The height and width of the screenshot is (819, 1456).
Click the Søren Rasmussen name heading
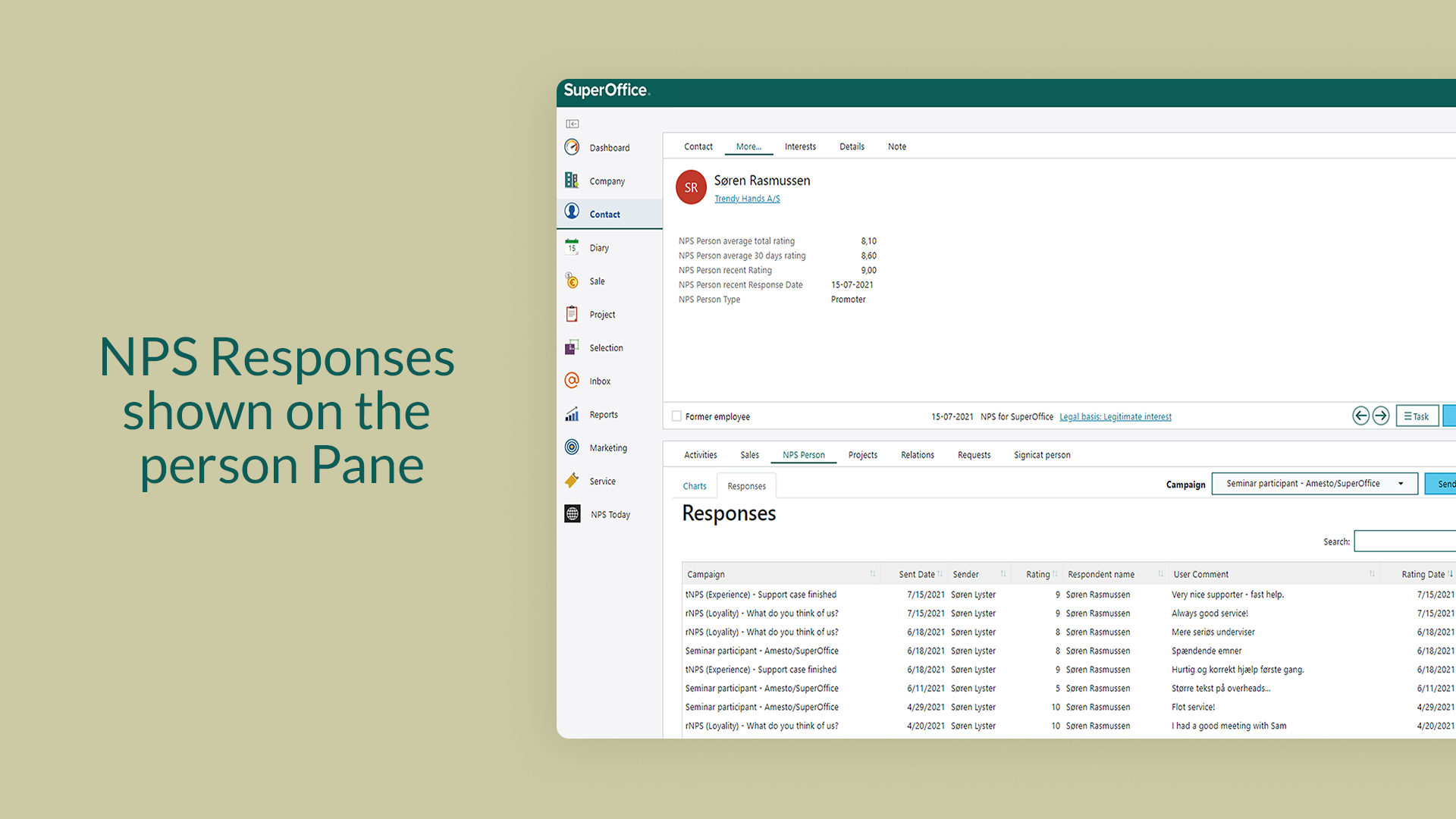(762, 180)
